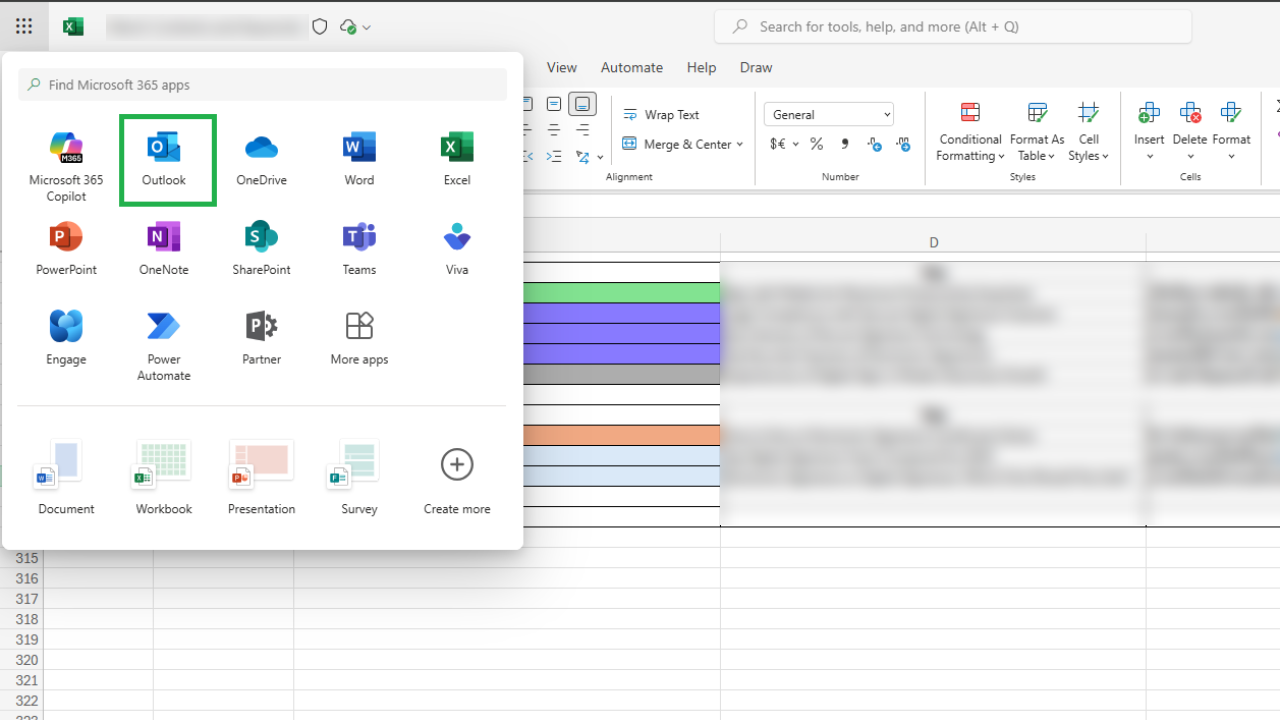This screenshot has width=1280, height=720.
Task: Open OneDrive from the app launcher
Action: (261, 160)
